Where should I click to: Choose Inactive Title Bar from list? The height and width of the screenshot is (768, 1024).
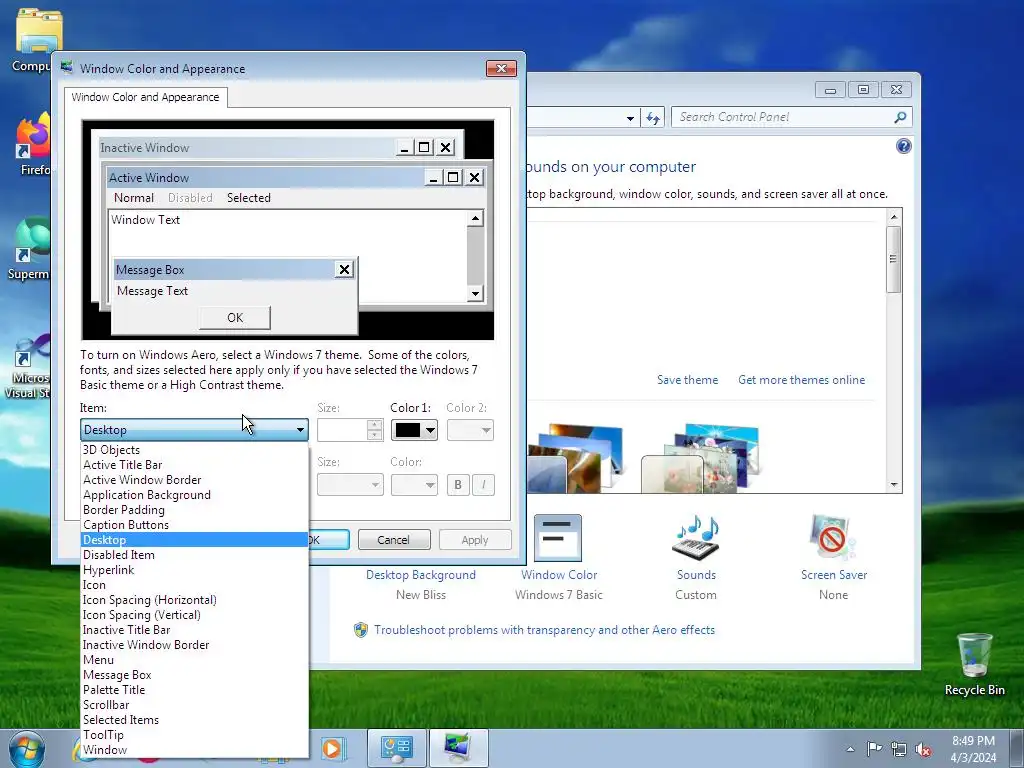point(194,630)
